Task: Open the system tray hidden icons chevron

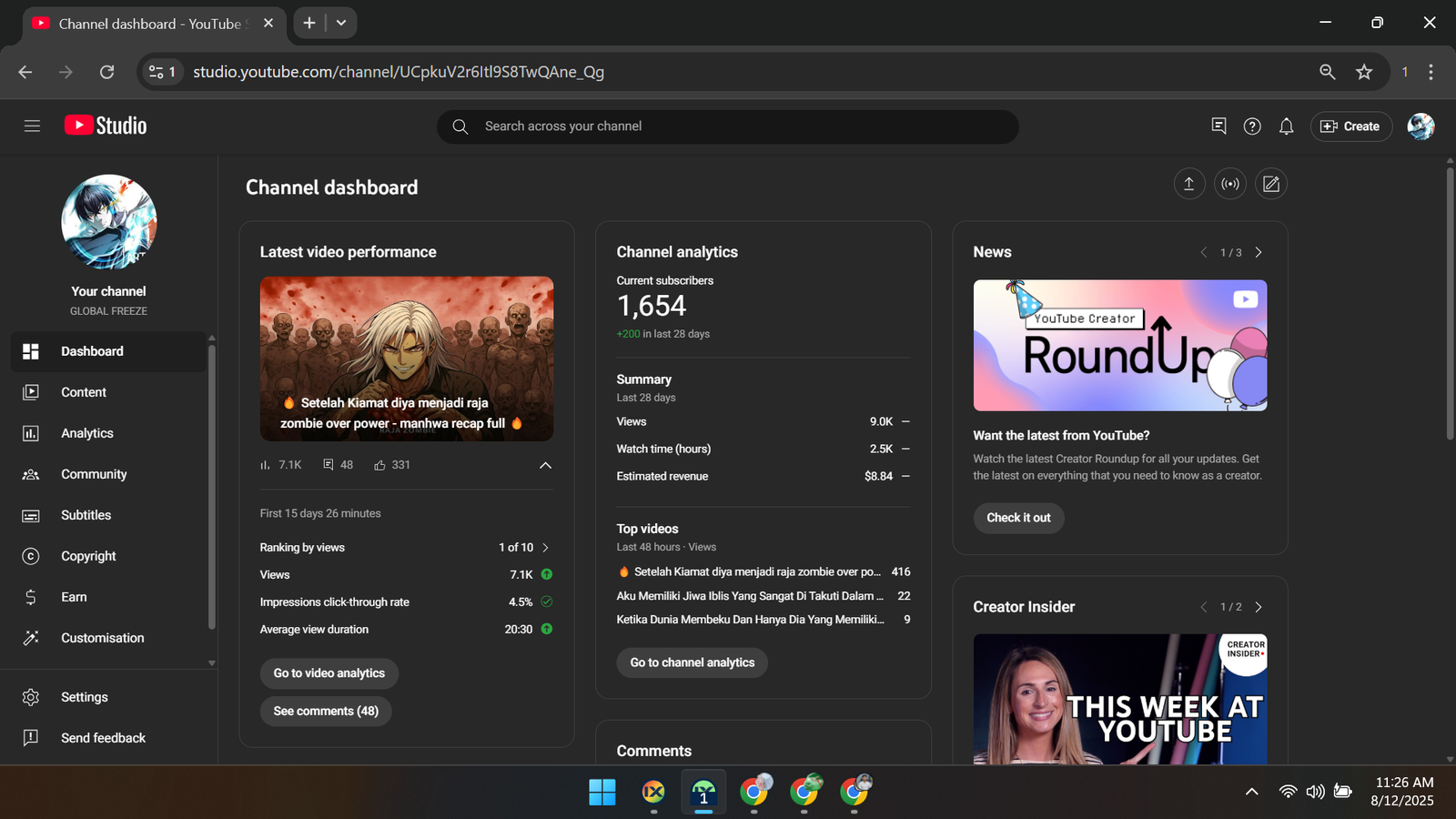Action: (x=1252, y=792)
